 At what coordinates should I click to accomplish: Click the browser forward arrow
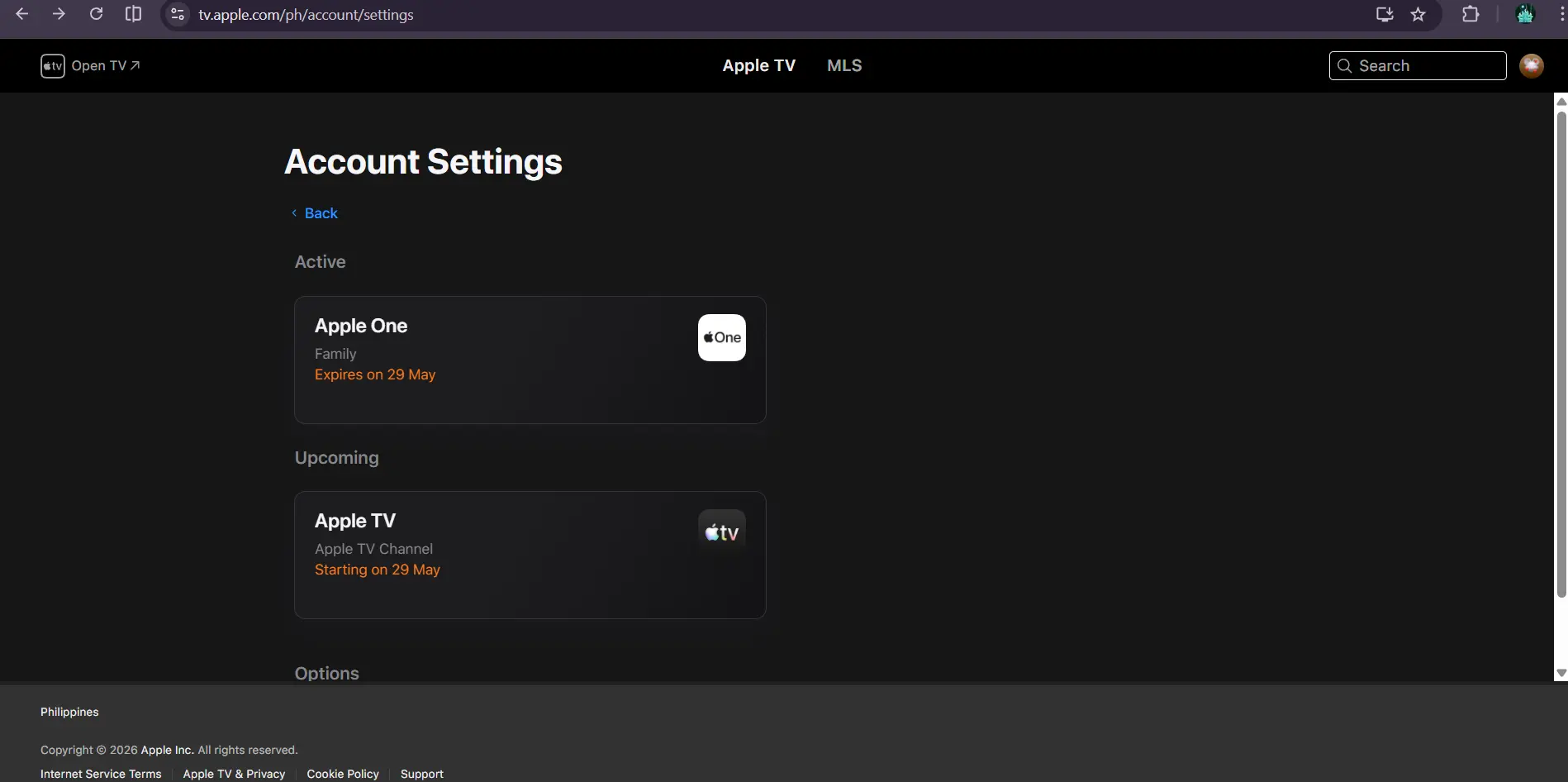(x=59, y=14)
